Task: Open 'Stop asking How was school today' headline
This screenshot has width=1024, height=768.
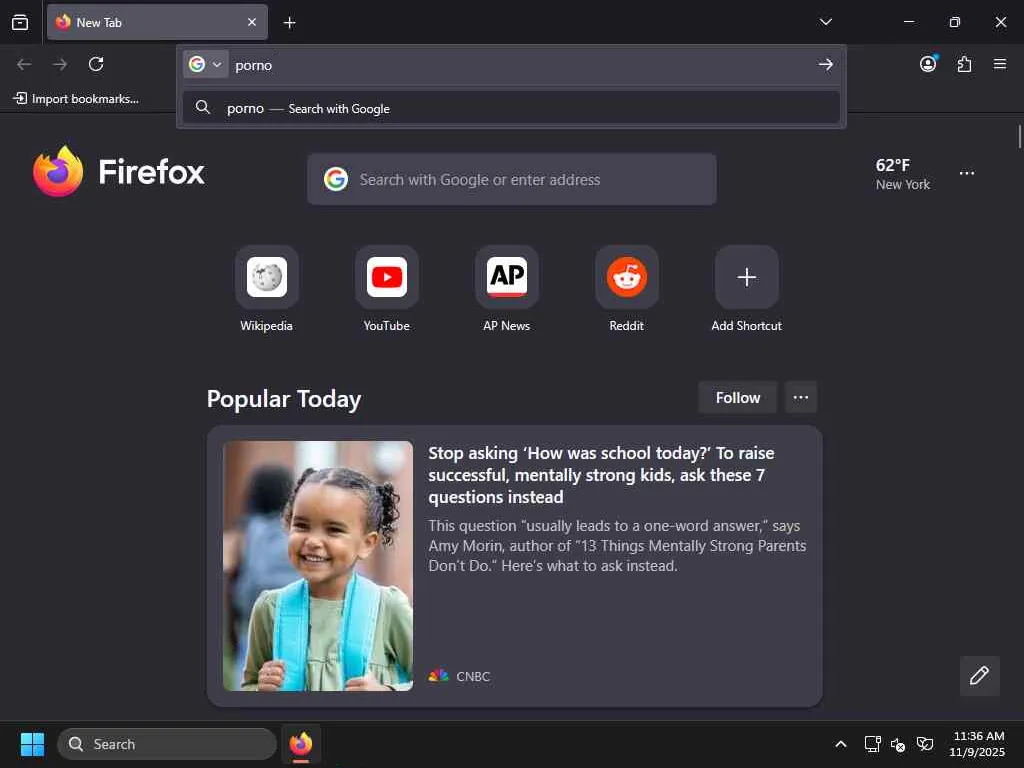Action: click(601, 475)
